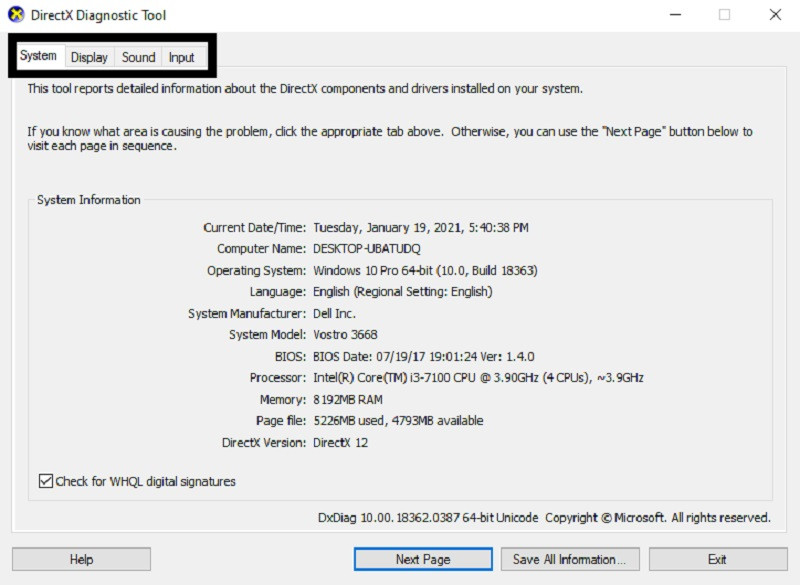Click the Next Page button
Screen dimensions: 800x585
point(423,559)
